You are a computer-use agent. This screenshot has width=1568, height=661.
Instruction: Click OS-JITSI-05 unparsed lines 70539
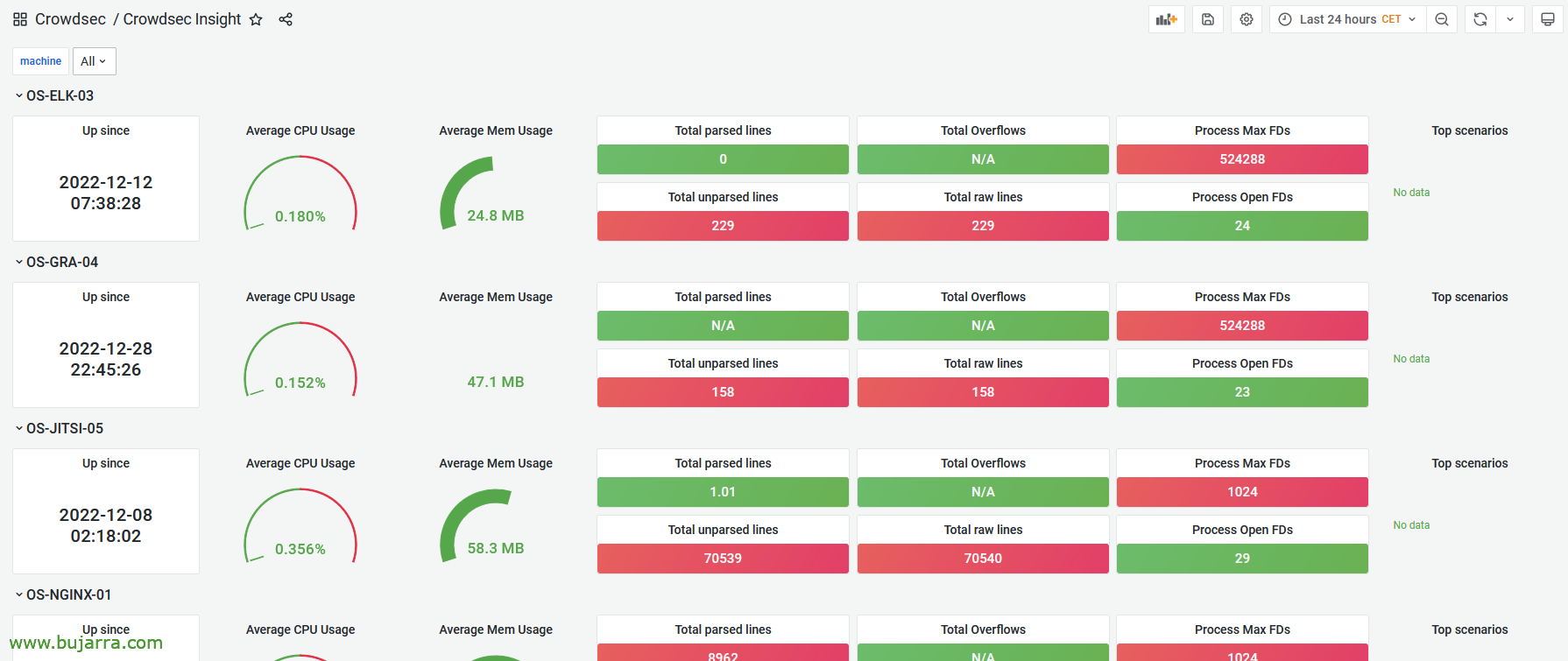pyautogui.click(x=723, y=559)
